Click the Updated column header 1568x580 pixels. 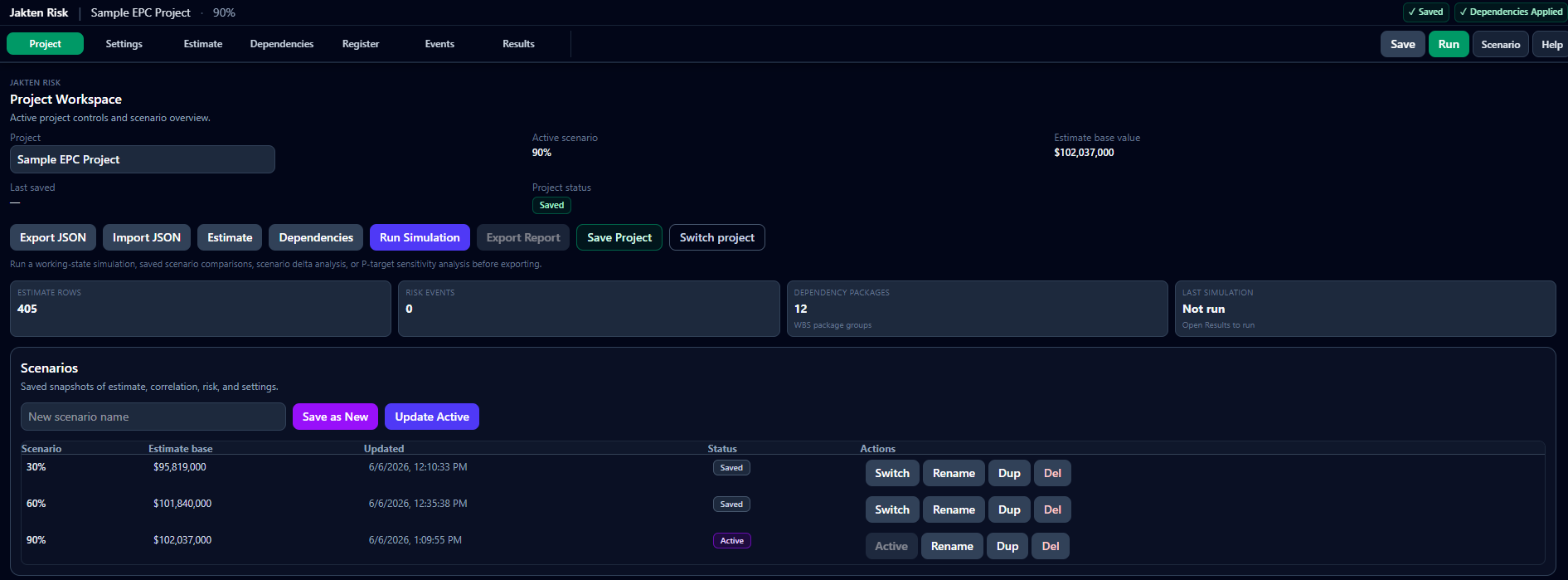point(384,448)
